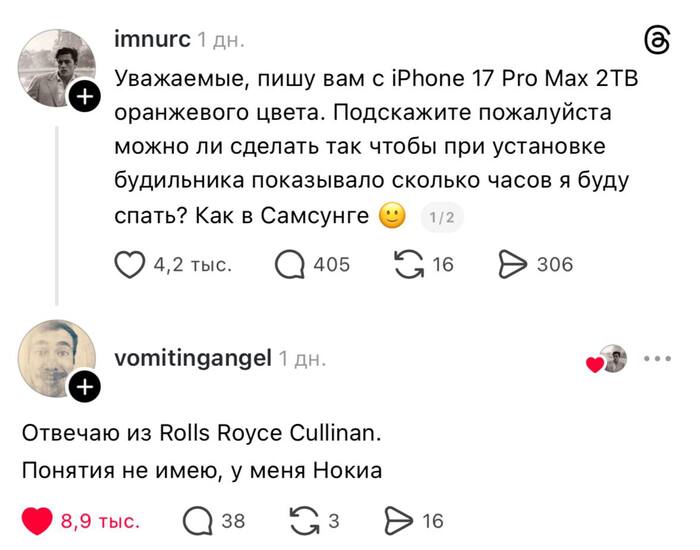Open the three-dot more options menu

pos(657,358)
